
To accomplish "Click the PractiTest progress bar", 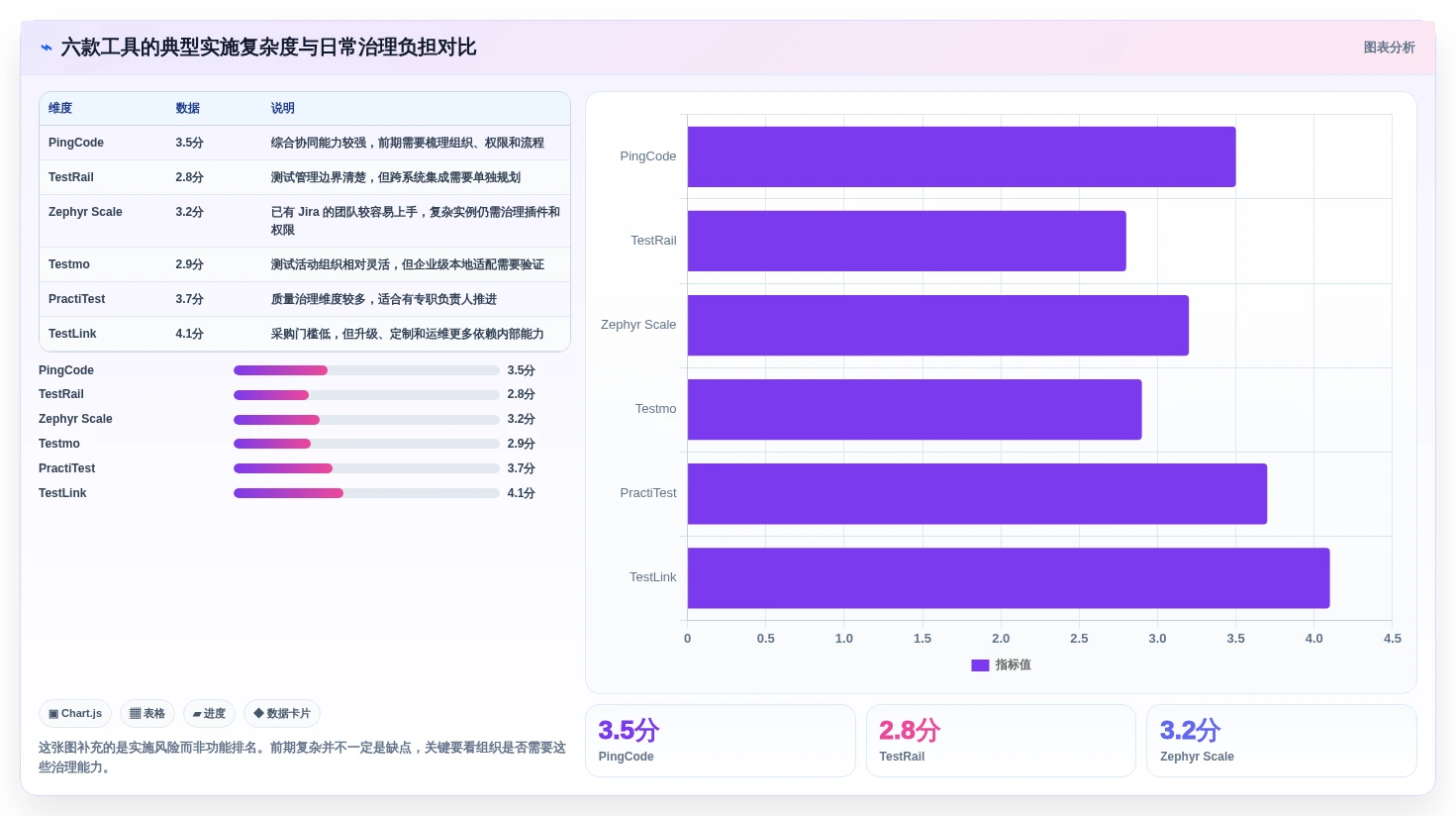I will pos(366,468).
